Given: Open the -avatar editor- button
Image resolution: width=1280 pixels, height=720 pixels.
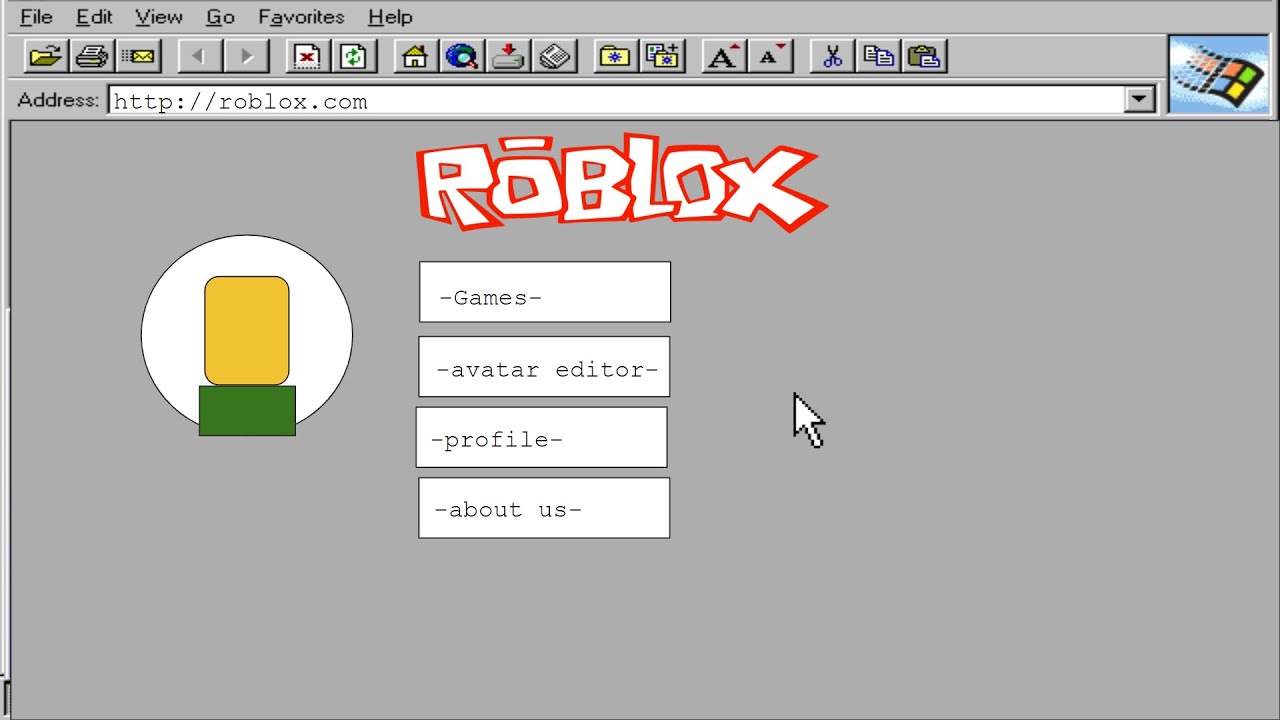Looking at the screenshot, I should 544,367.
